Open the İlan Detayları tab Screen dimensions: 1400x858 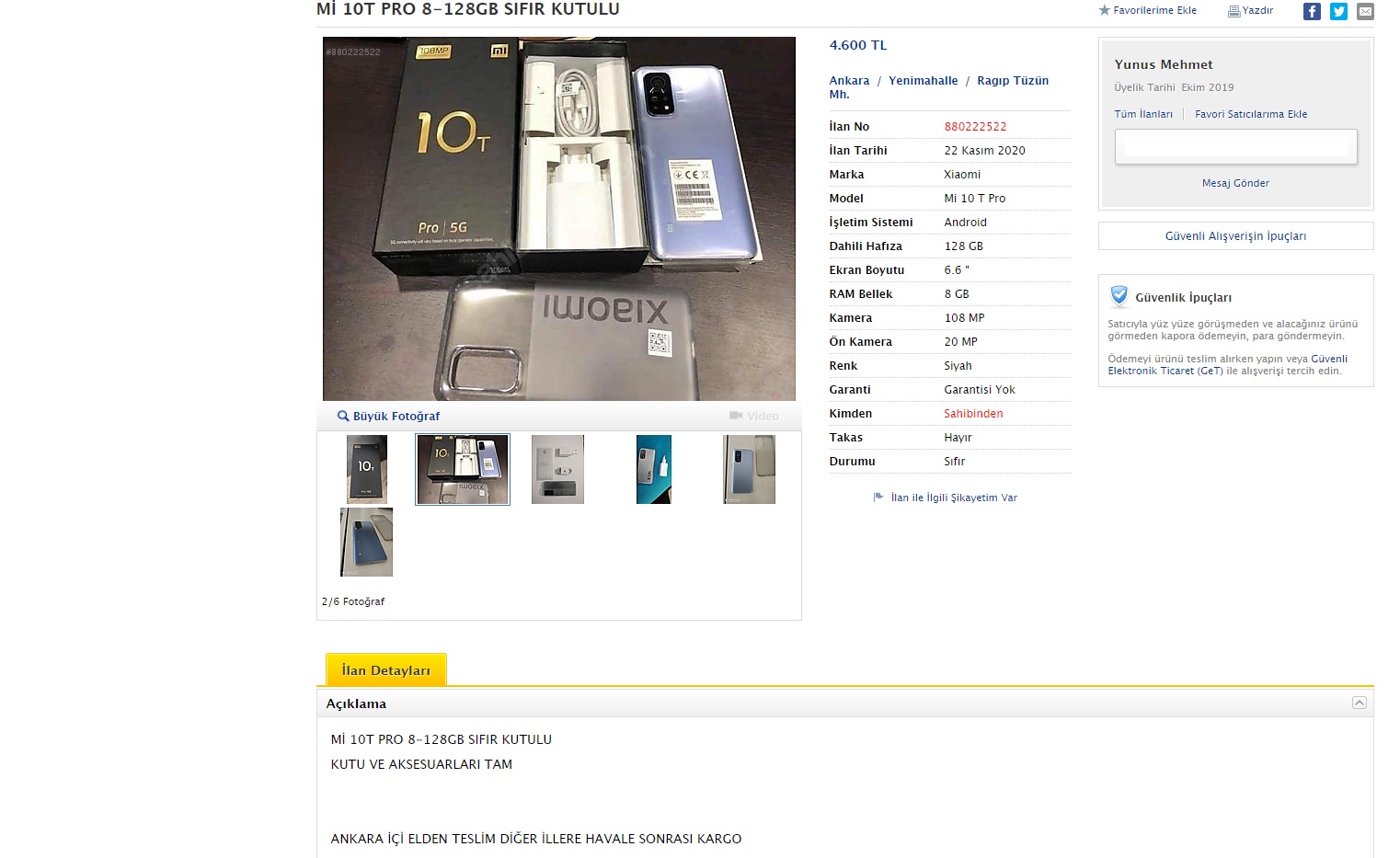click(x=386, y=670)
